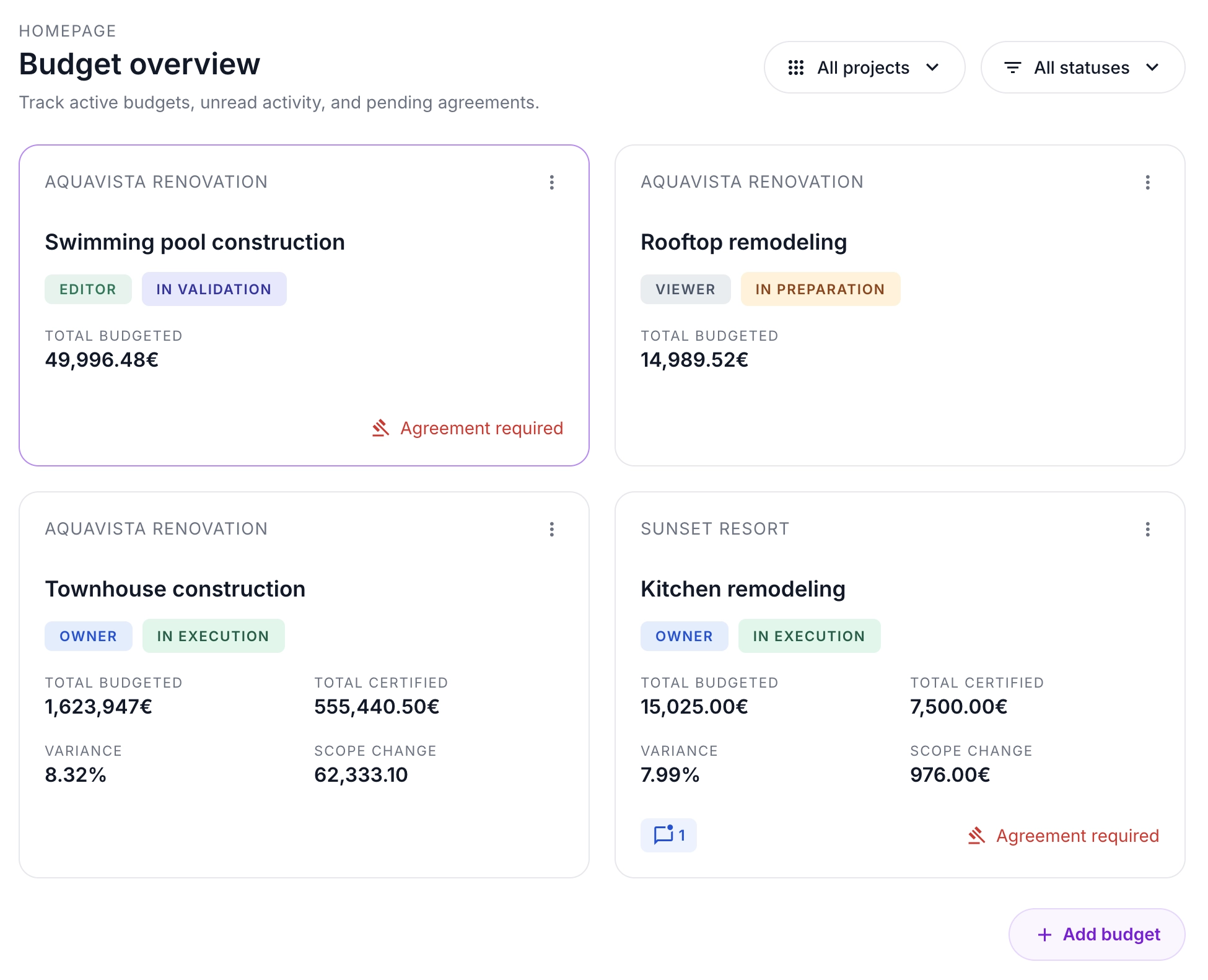Open options menu on Rooftop remodeling card
Screen dimensions: 1208x980
(x=1147, y=182)
